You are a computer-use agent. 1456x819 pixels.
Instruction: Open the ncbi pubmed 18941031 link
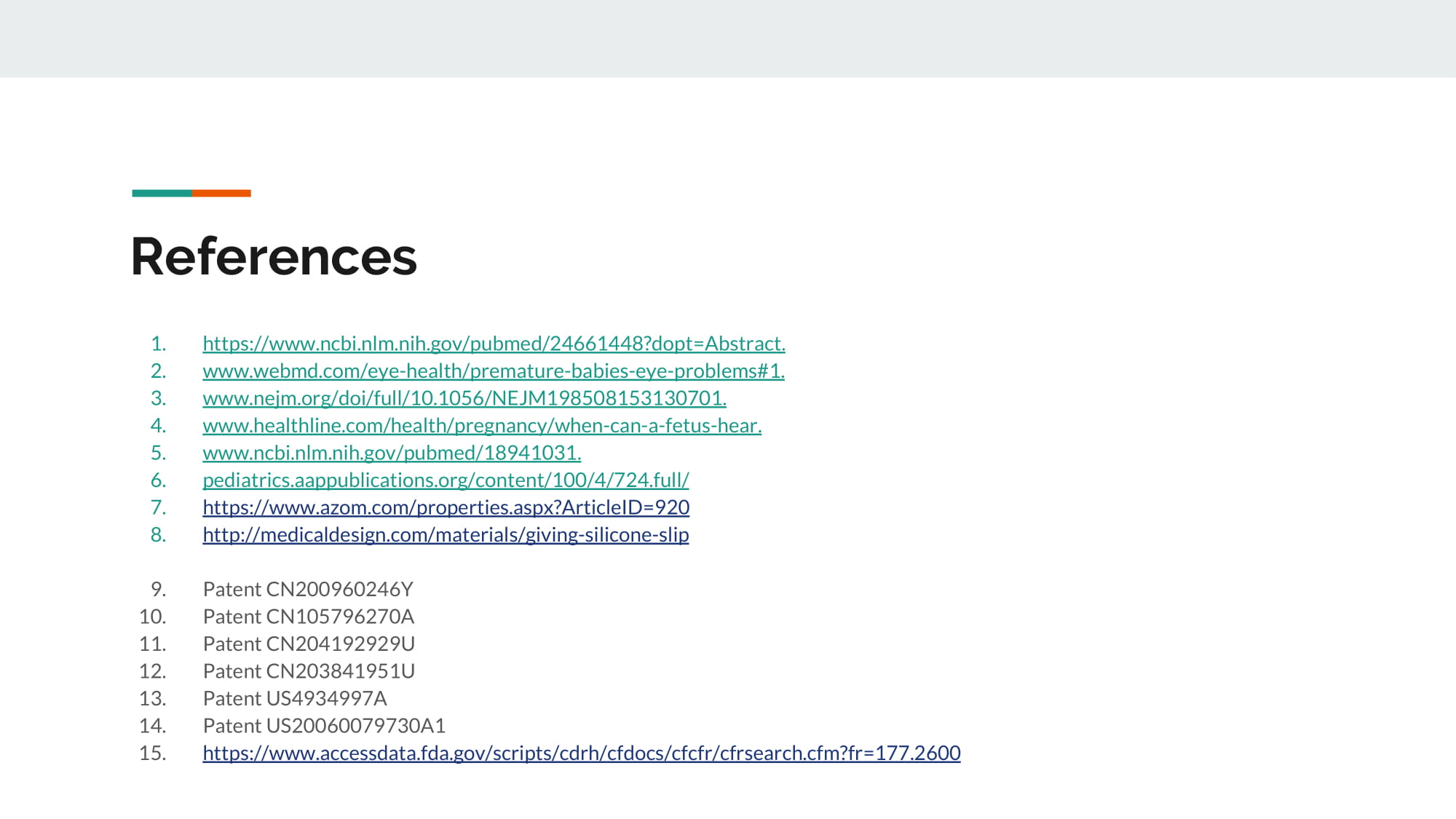coord(392,453)
